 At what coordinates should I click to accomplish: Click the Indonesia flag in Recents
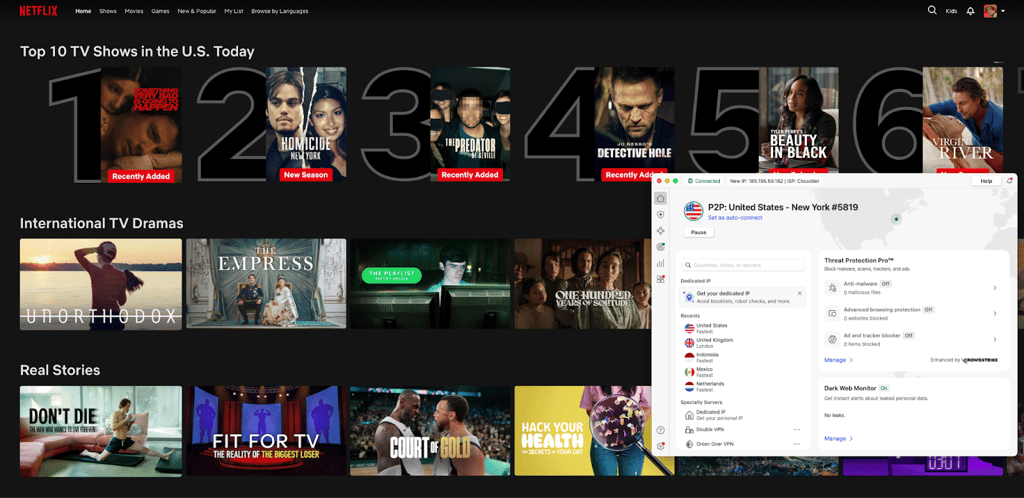[x=689, y=357]
